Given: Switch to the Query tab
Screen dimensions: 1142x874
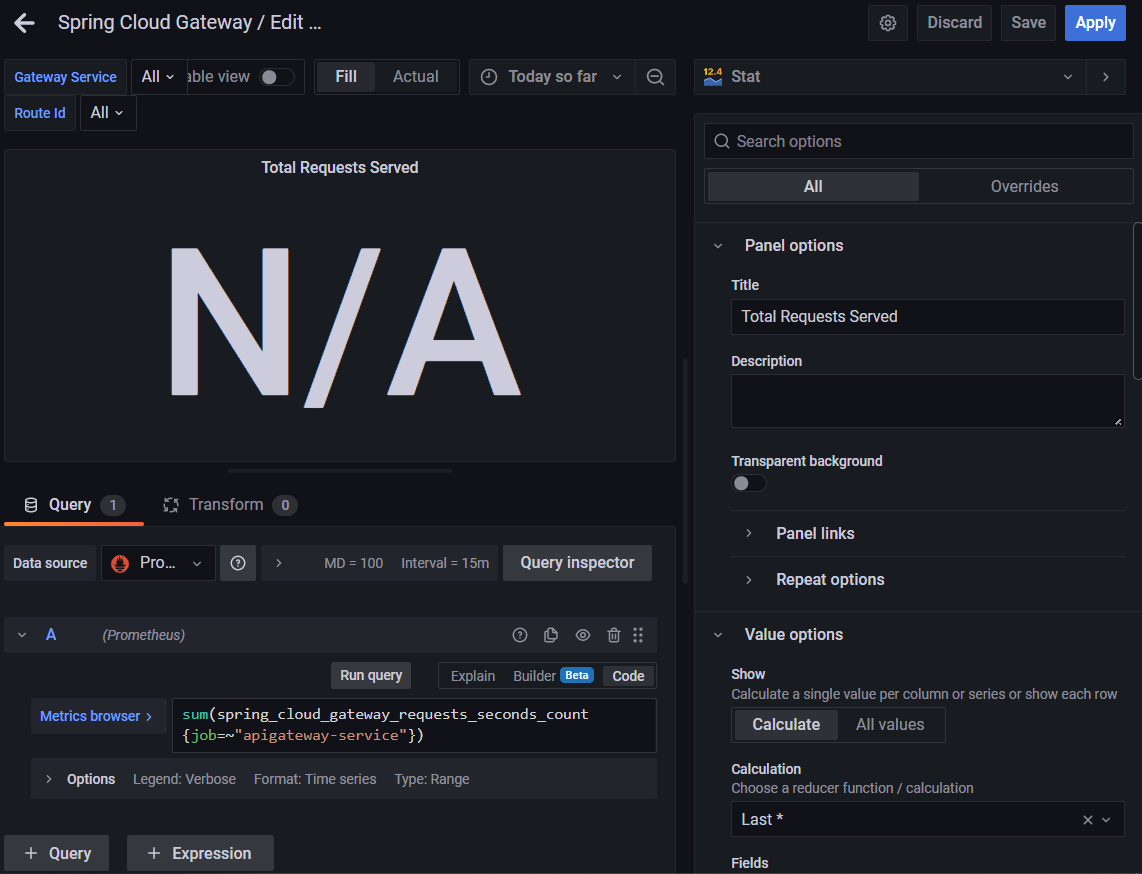Looking at the screenshot, I should (x=74, y=505).
